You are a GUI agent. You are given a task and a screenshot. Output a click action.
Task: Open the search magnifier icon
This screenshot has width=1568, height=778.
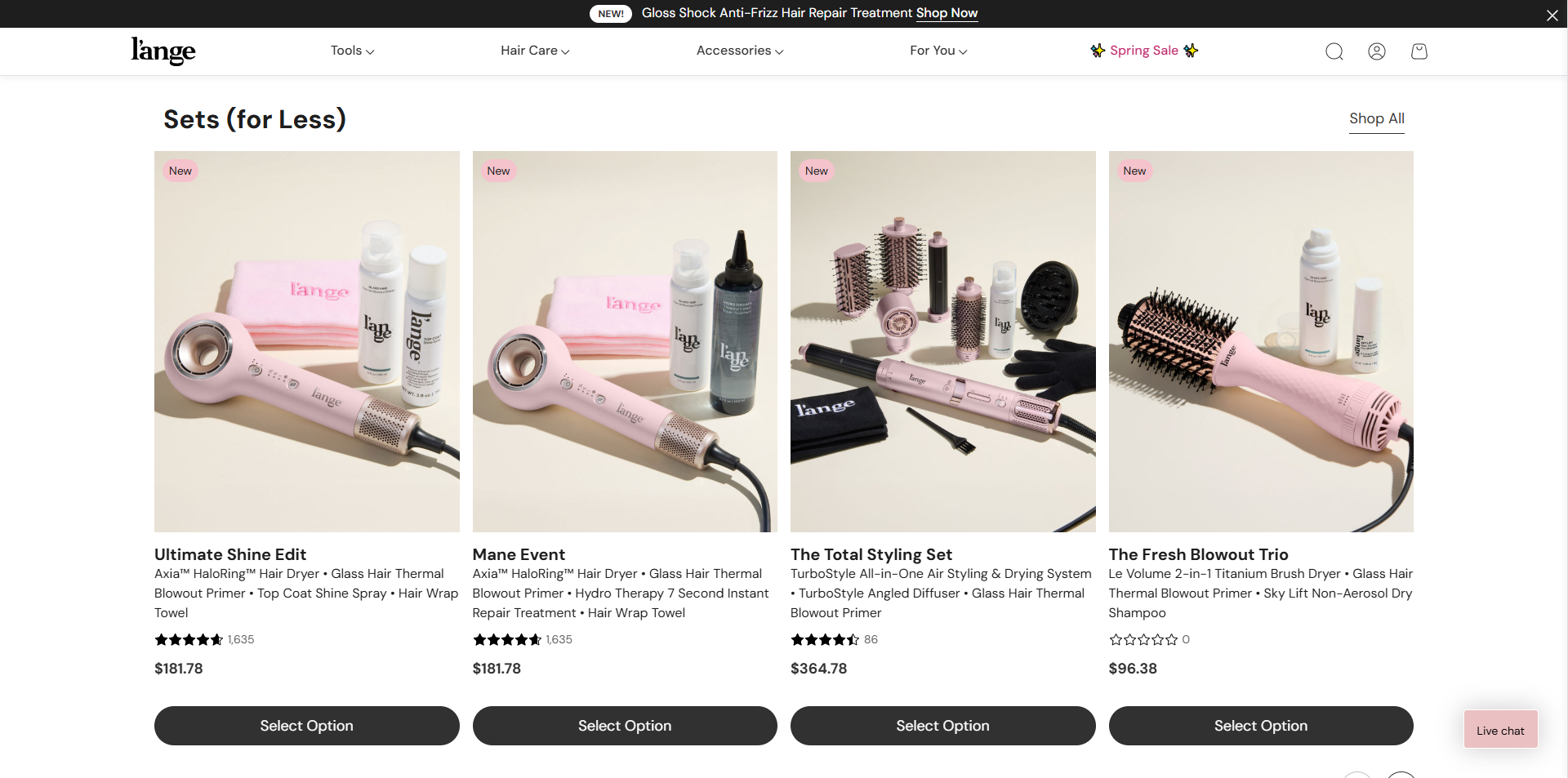[x=1334, y=51]
